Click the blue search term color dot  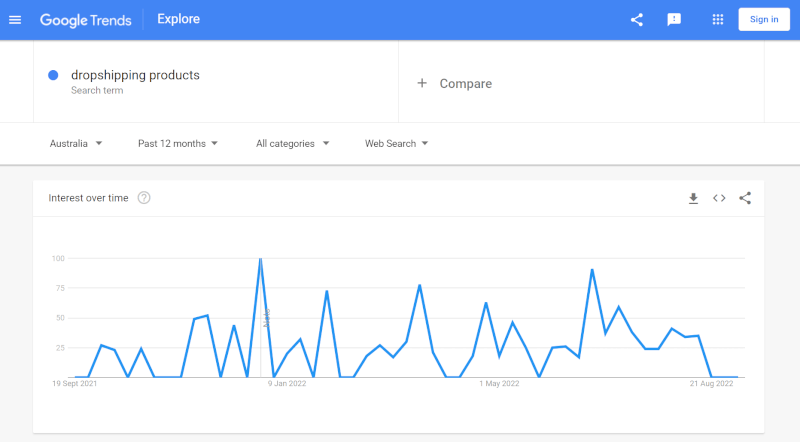[x=53, y=75]
